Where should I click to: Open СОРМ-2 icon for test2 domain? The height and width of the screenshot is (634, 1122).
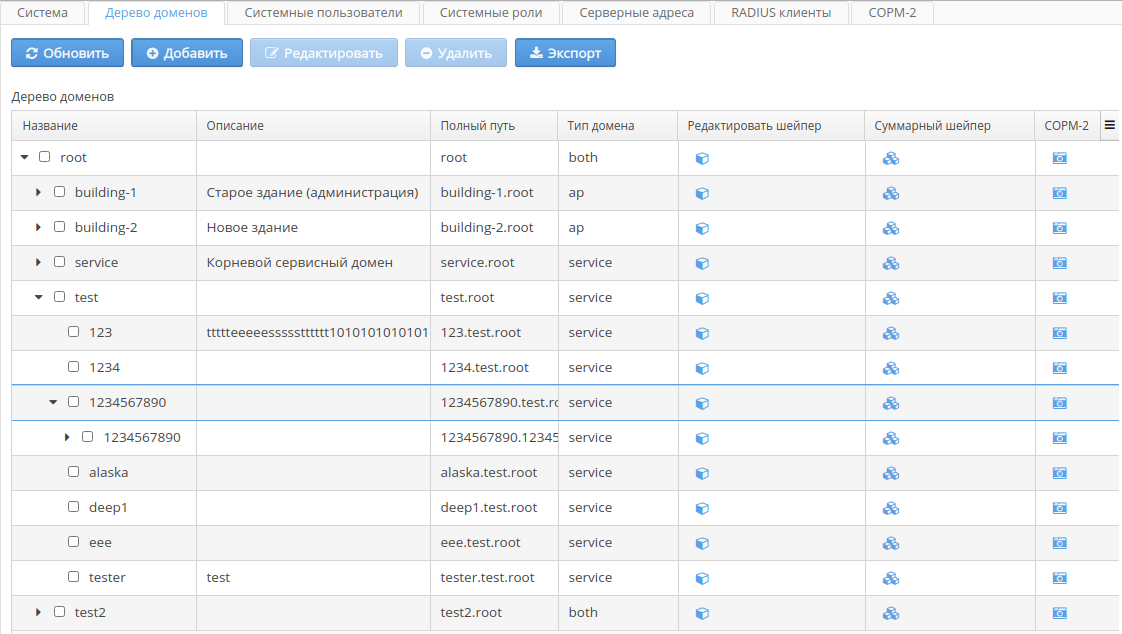pyautogui.click(x=1059, y=613)
